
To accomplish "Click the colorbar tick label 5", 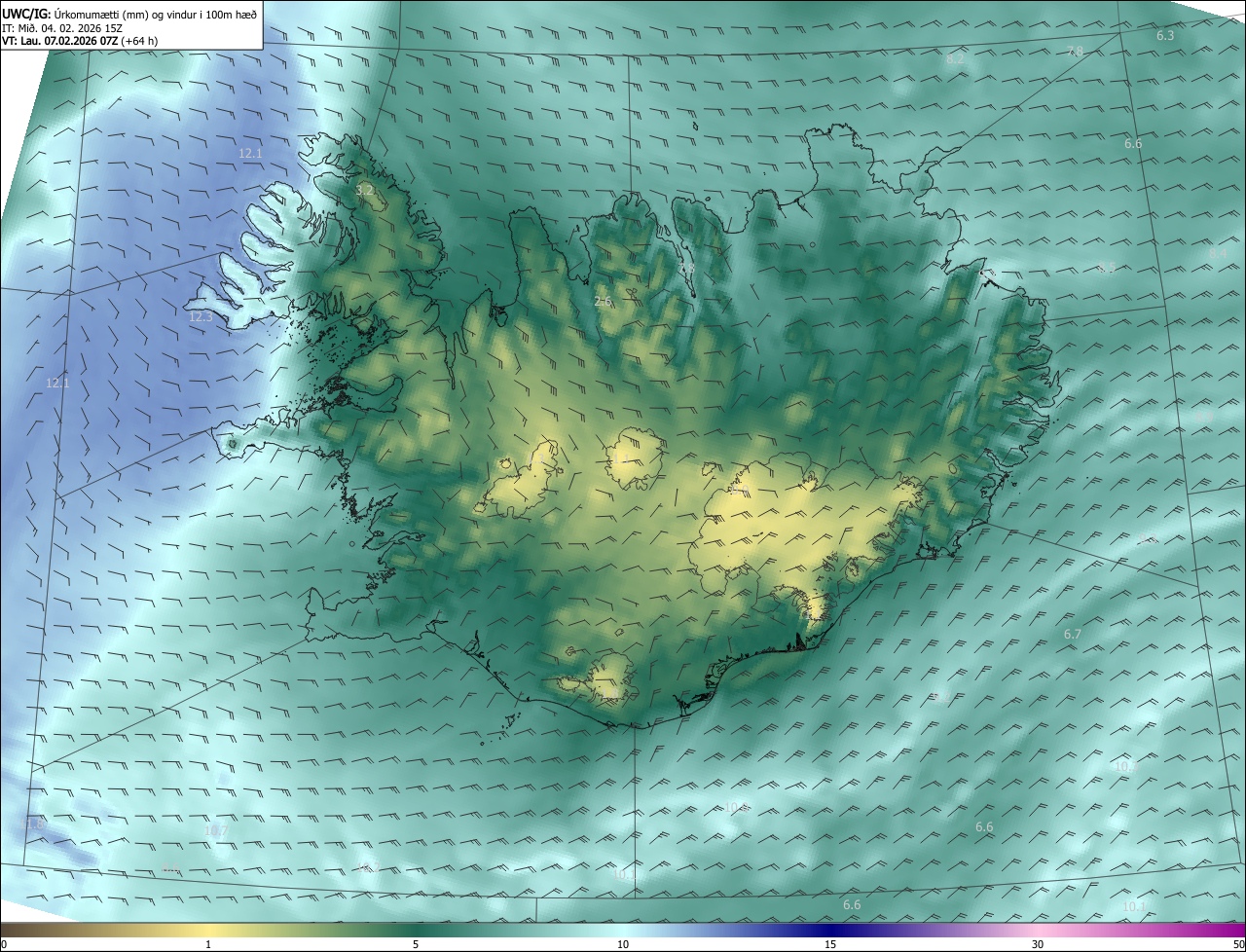I will (x=416, y=944).
